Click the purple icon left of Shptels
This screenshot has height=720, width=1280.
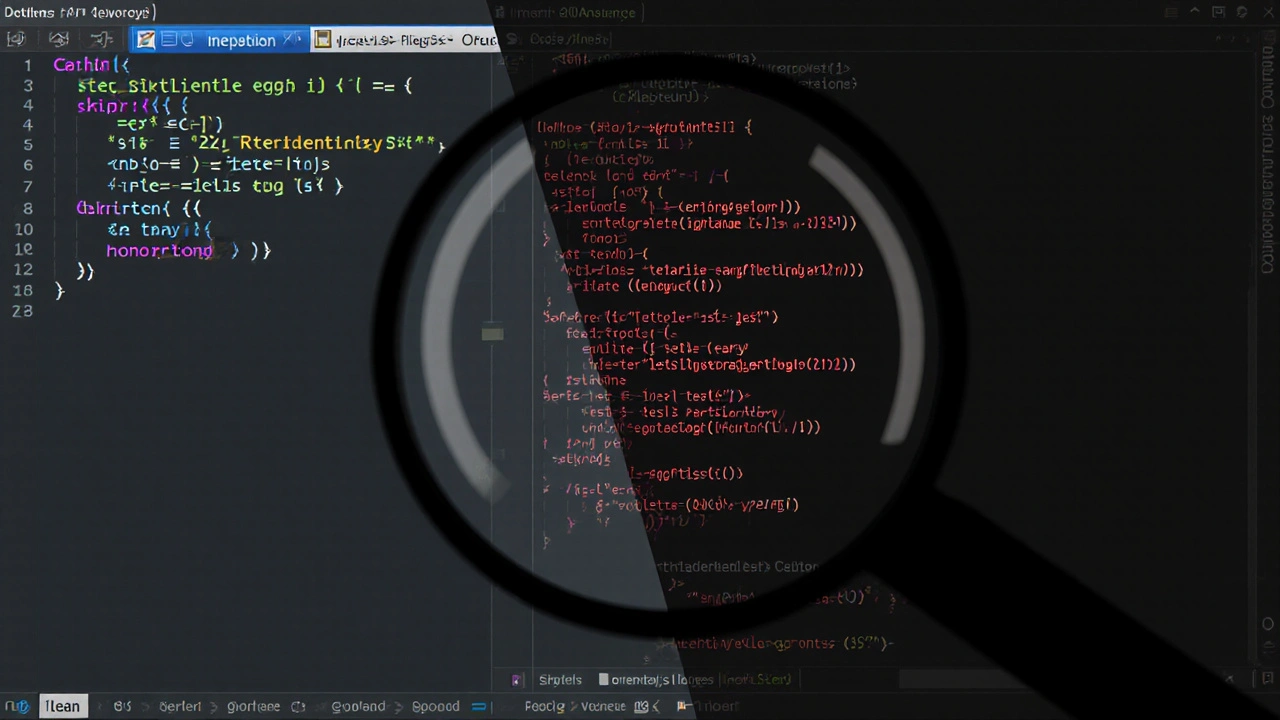[516, 680]
